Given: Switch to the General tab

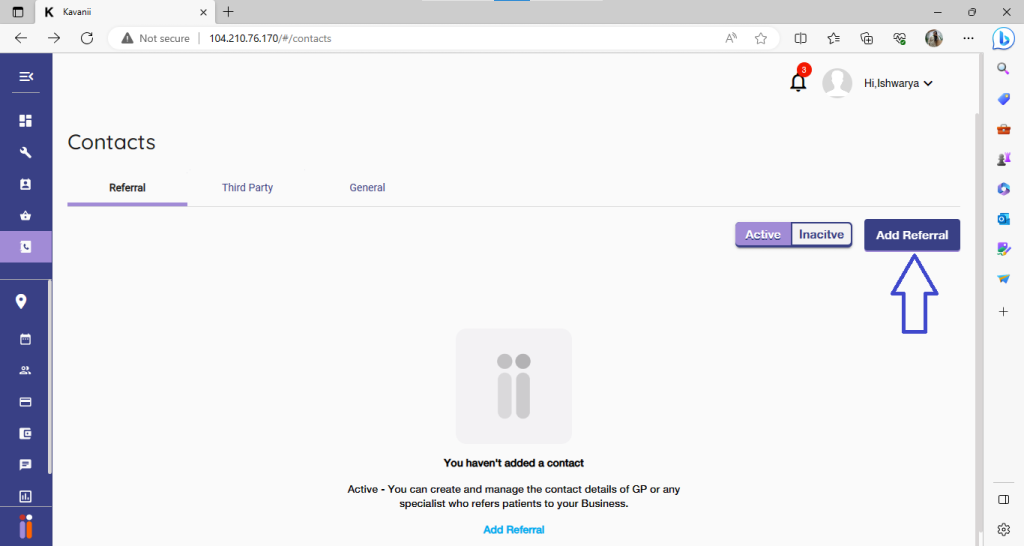Looking at the screenshot, I should (x=367, y=188).
